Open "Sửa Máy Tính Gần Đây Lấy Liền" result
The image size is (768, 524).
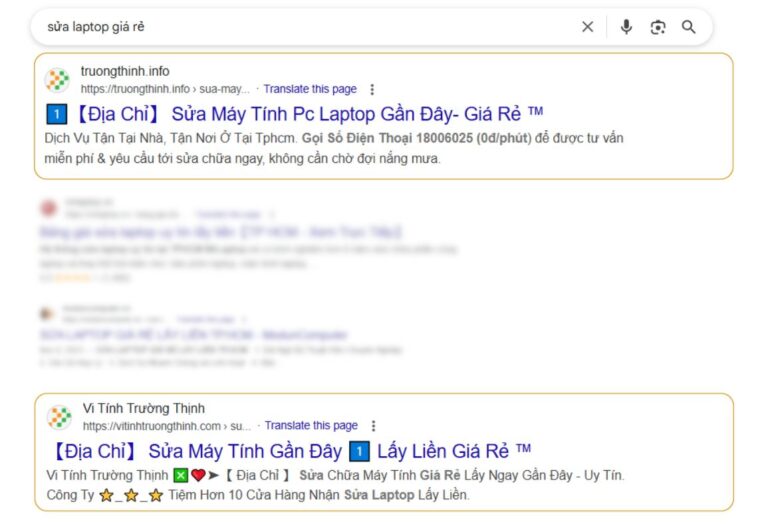[290, 450]
